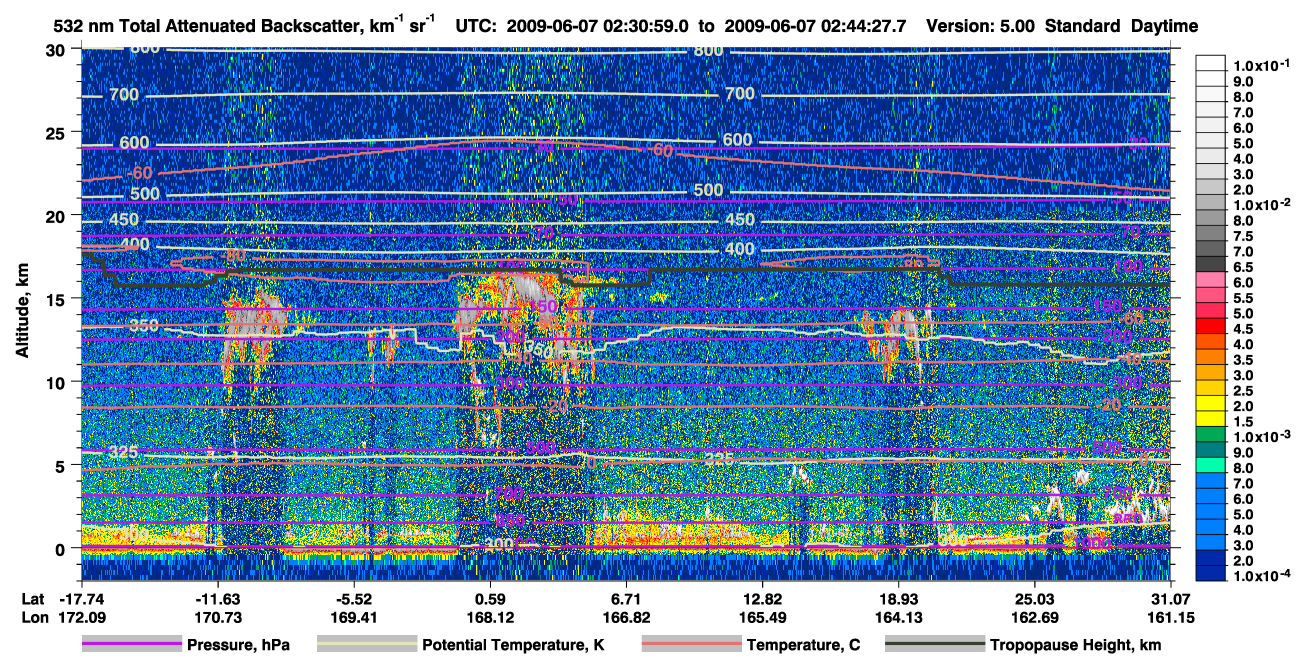Click the gray Potential Temperature legend line sample
The image size is (1300, 667).
point(366,645)
